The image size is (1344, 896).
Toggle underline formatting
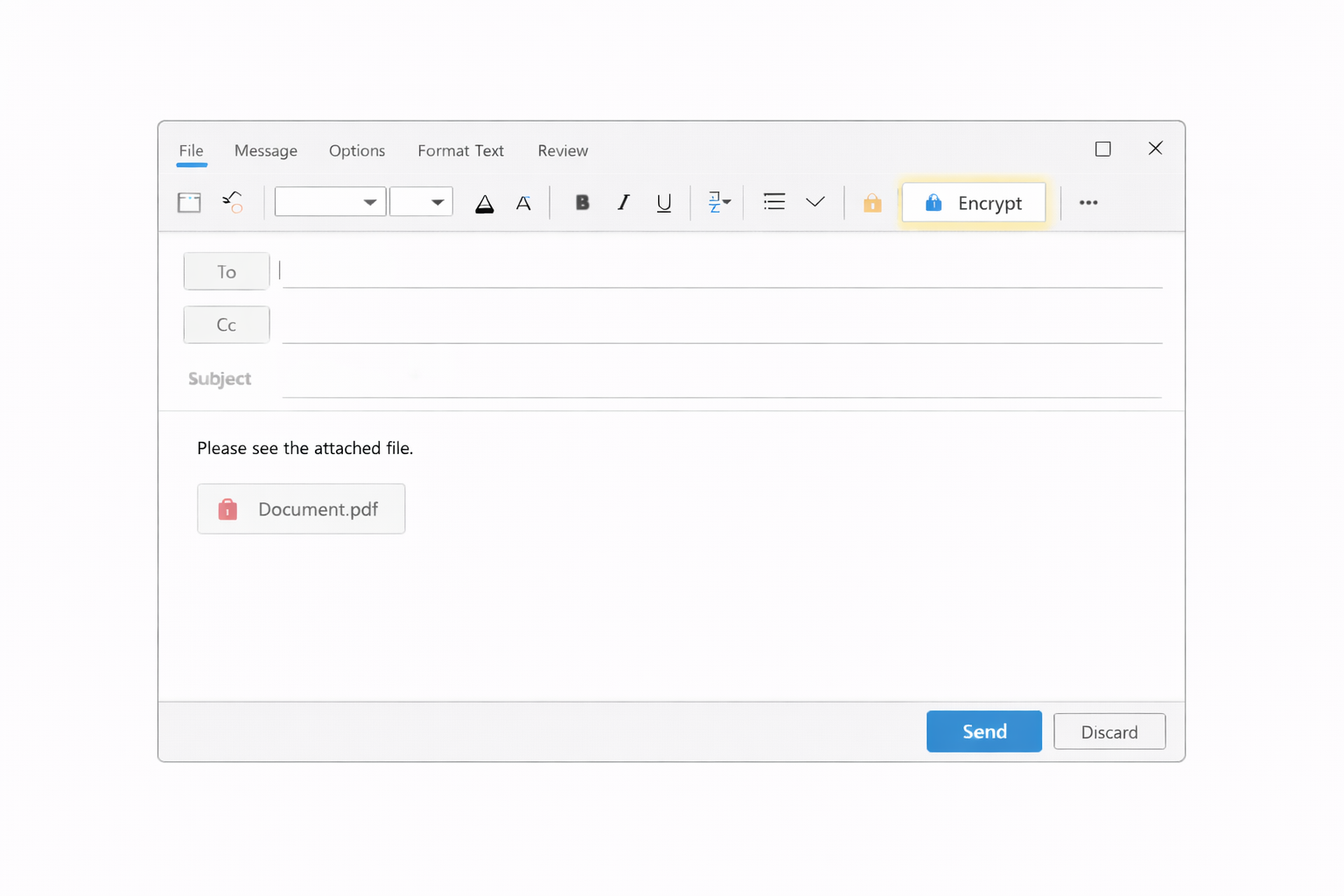tap(664, 203)
